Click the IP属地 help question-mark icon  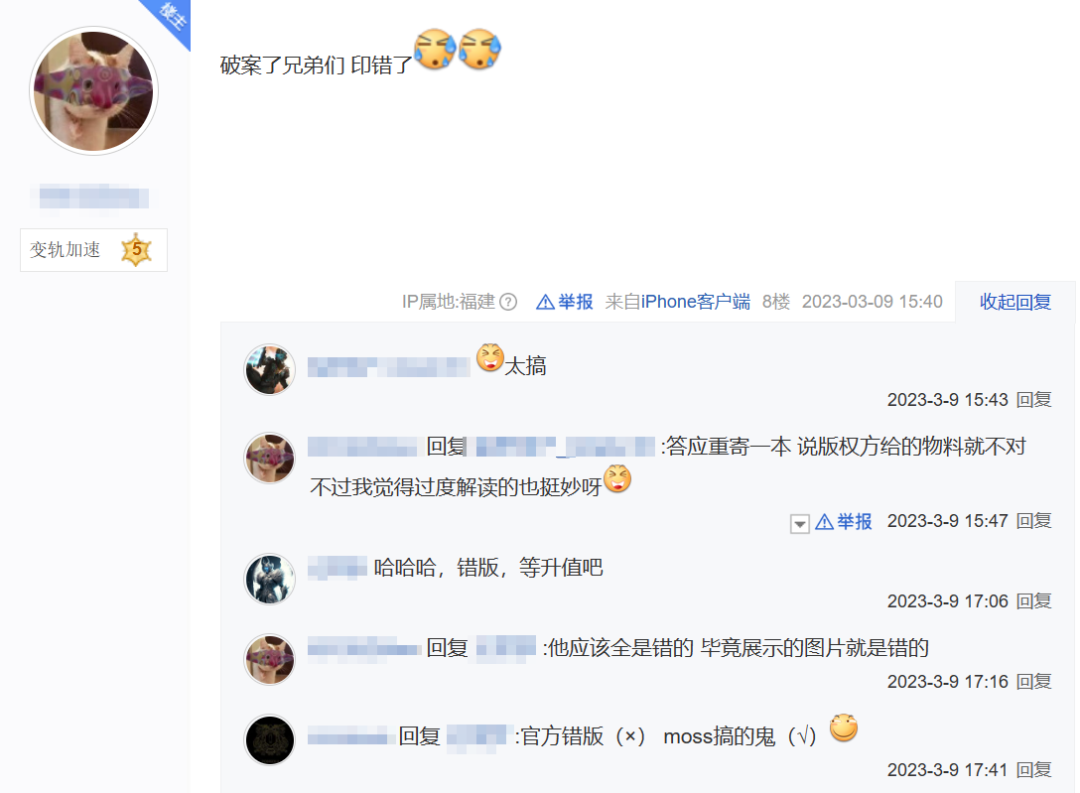pos(508,302)
